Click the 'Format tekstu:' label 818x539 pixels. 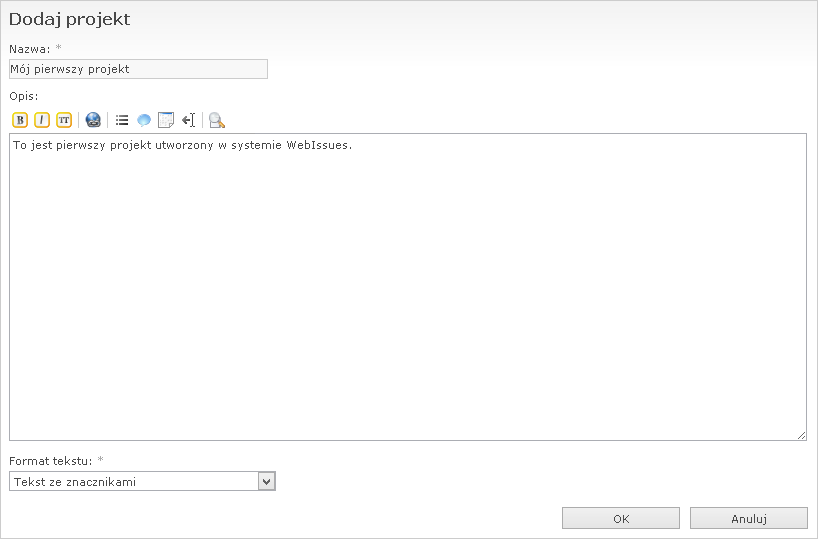50,461
